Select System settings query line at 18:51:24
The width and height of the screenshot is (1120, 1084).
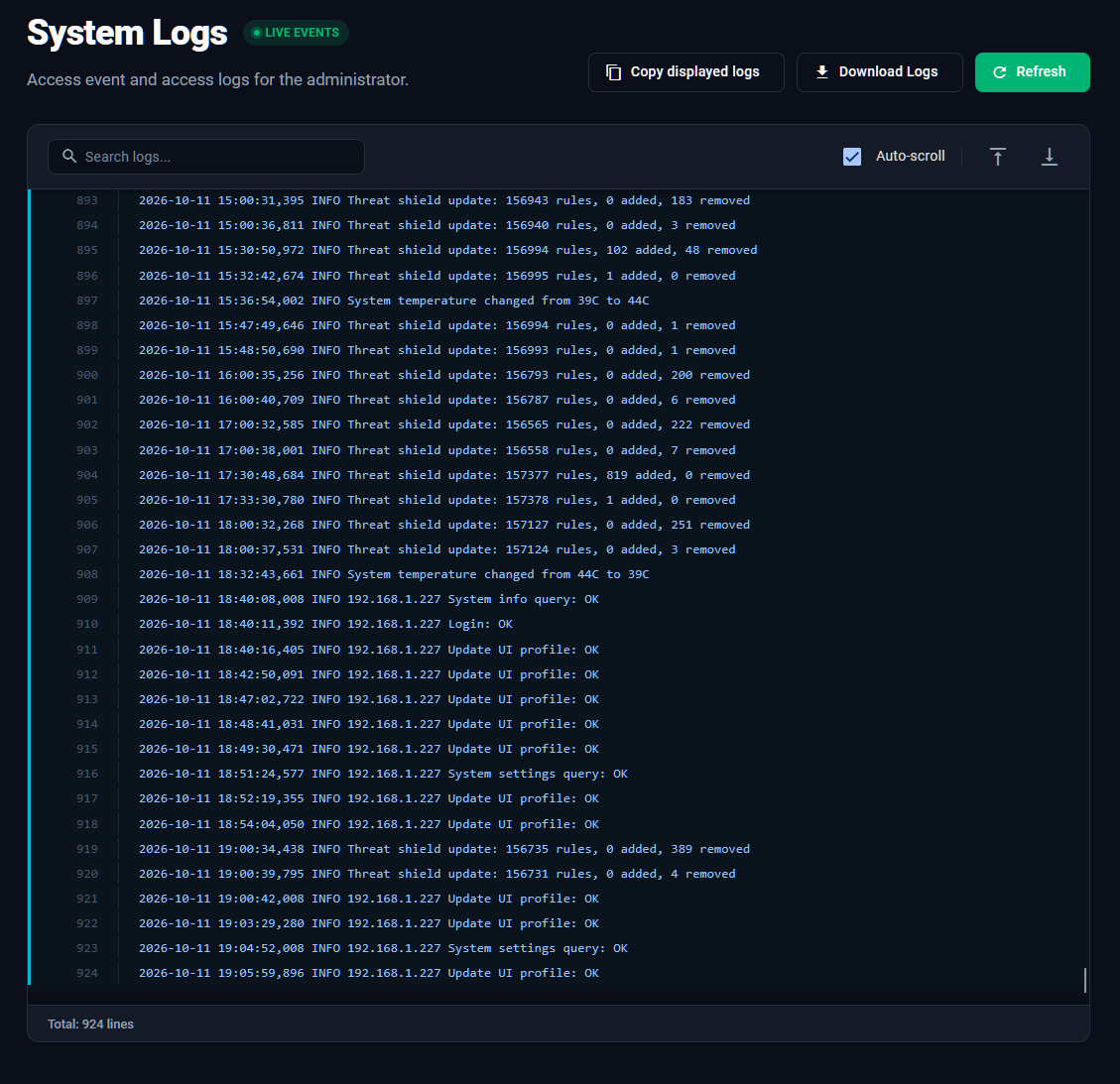(x=559, y=775)
